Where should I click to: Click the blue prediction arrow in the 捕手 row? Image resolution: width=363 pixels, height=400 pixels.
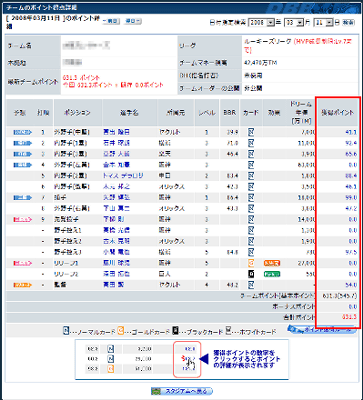tap(22, 198)
